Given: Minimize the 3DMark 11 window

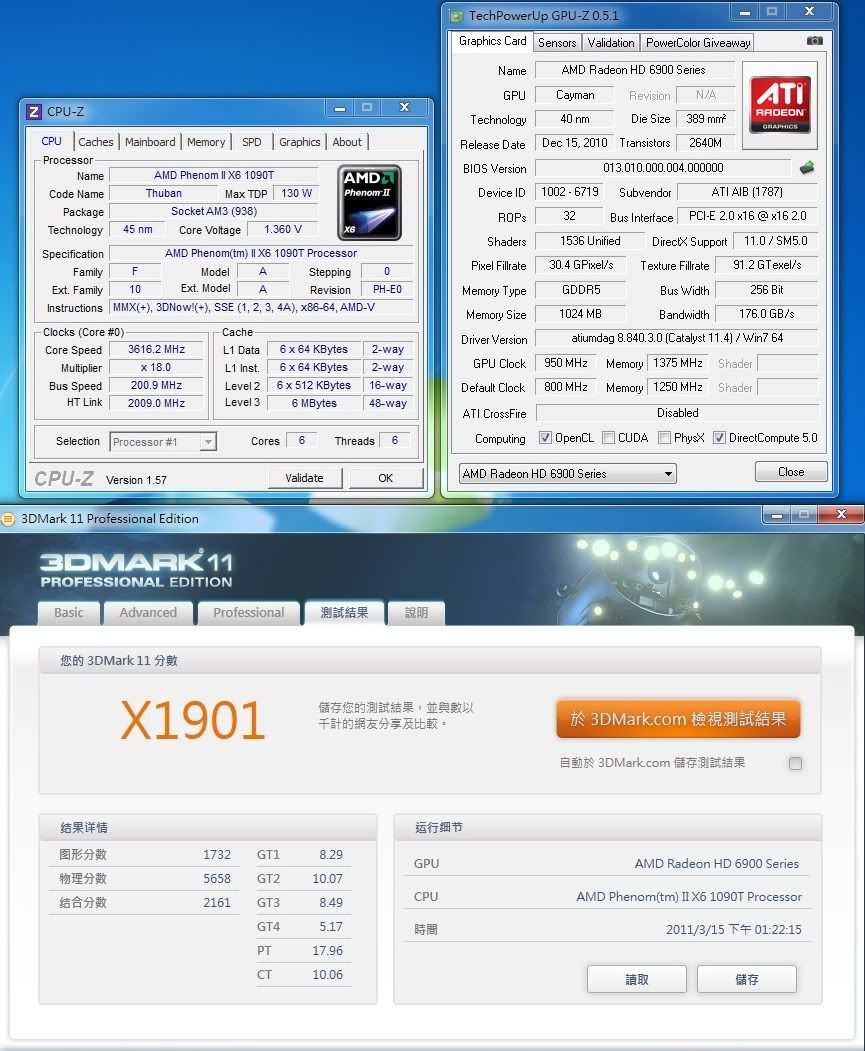Looking at the screenshot, I should point(777,515).
